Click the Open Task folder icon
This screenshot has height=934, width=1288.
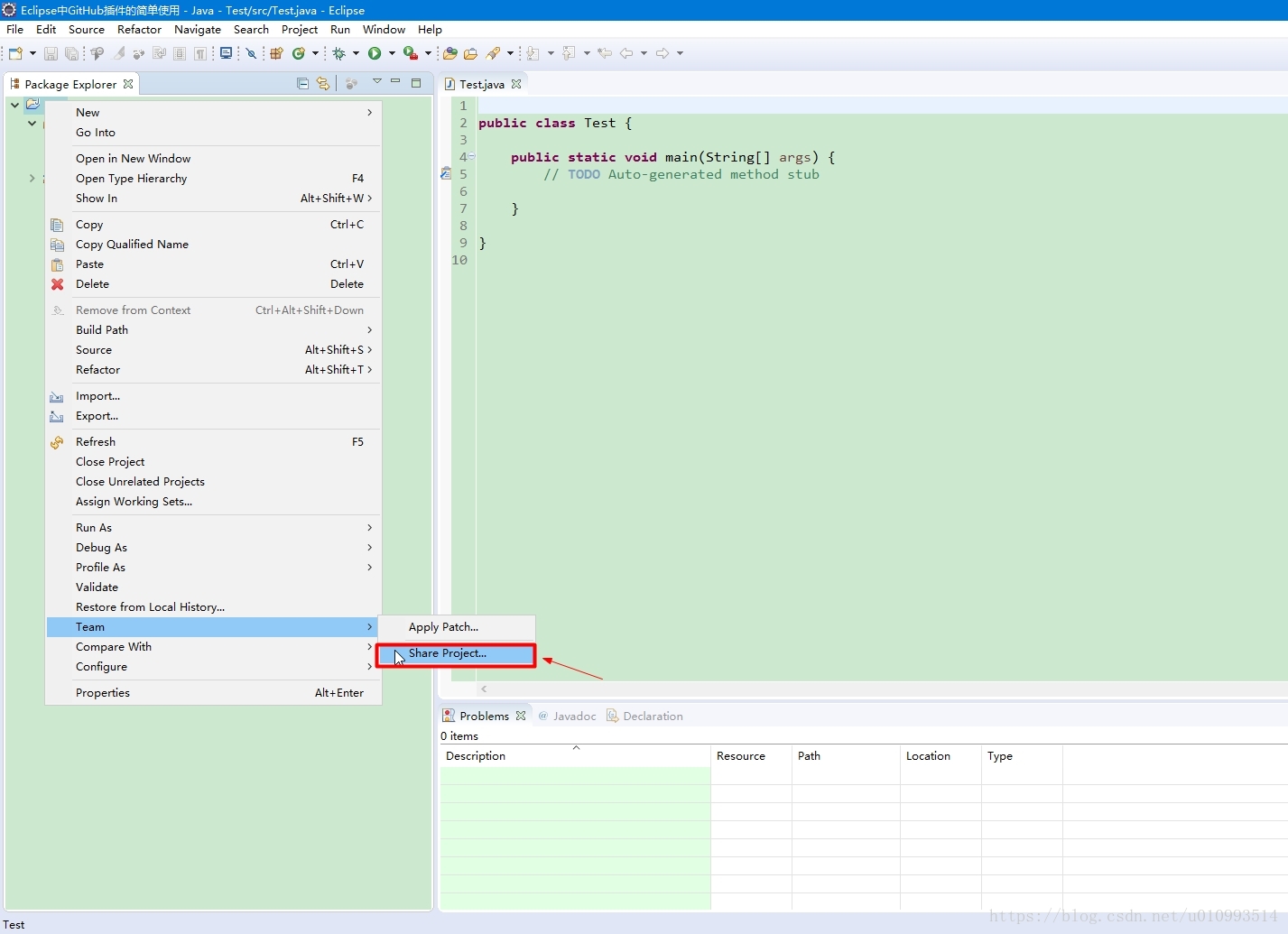tap(470, 53)
